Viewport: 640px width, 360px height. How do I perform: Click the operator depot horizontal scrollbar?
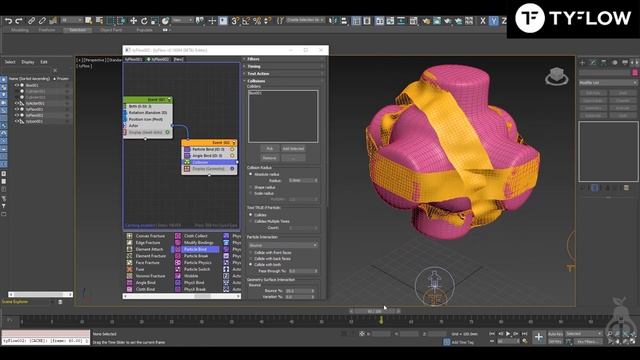(182, 296)
